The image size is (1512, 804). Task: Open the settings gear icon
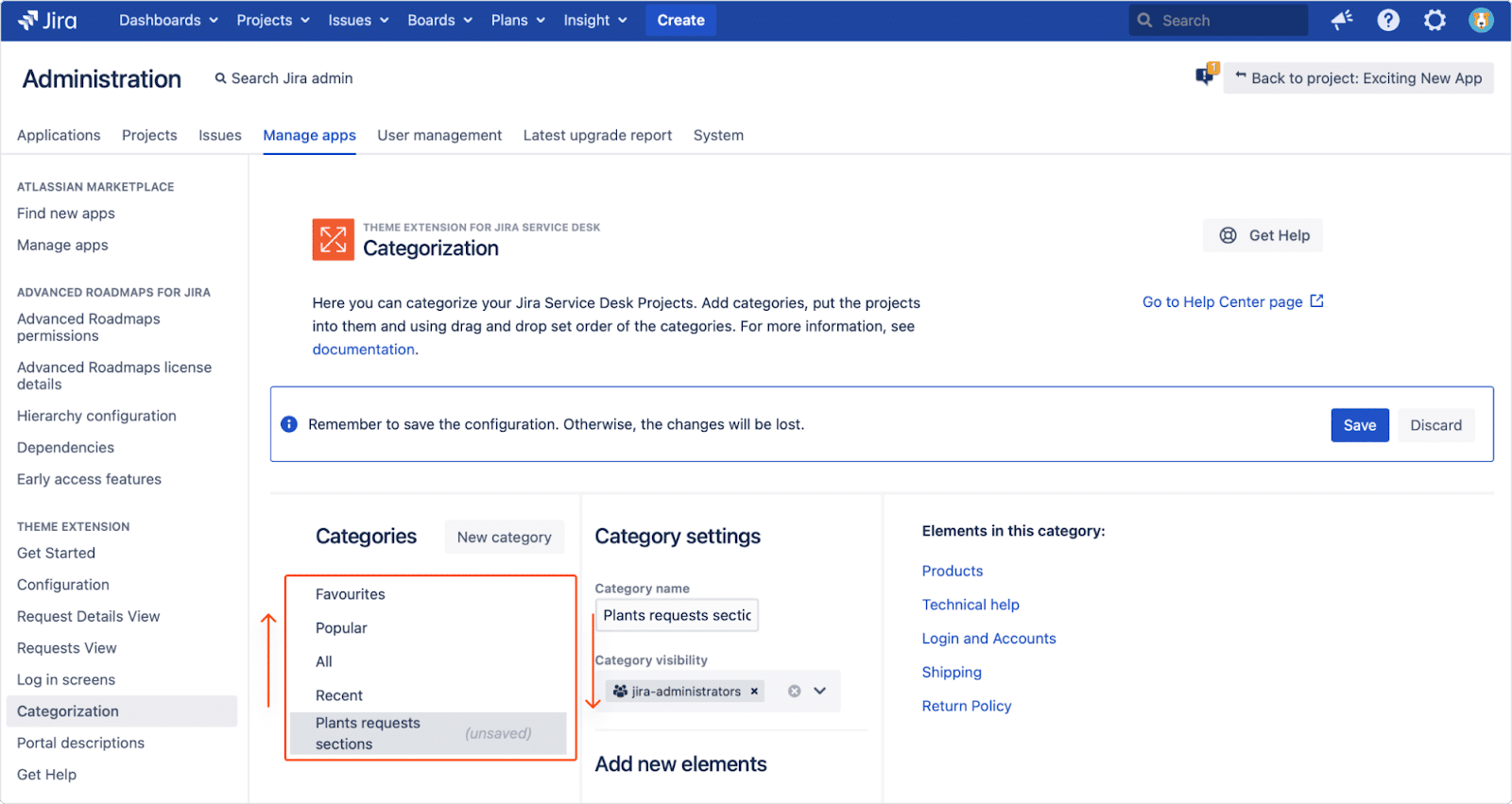point(1435,20)
